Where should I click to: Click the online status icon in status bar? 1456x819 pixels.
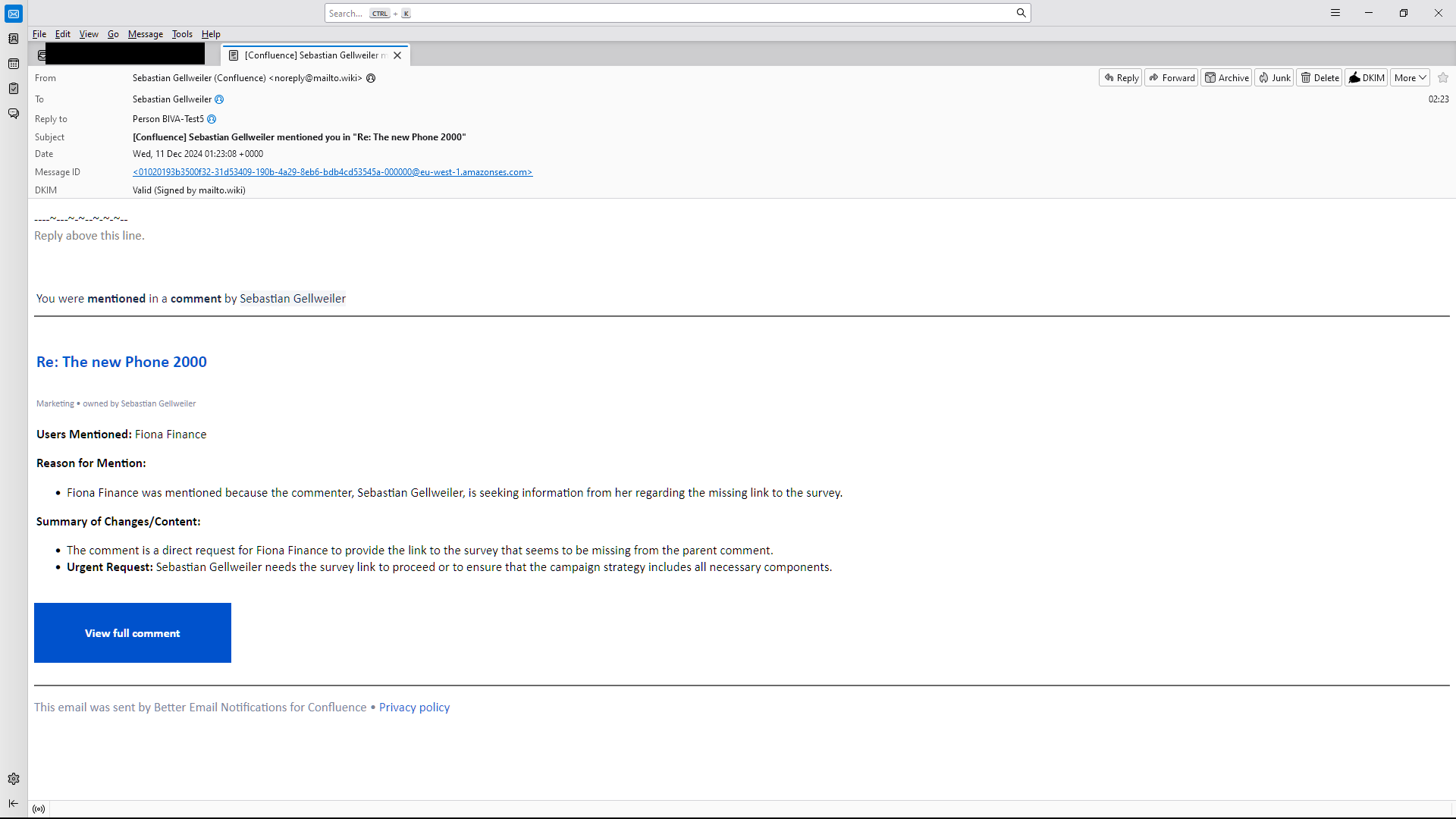tap(39, 809)
